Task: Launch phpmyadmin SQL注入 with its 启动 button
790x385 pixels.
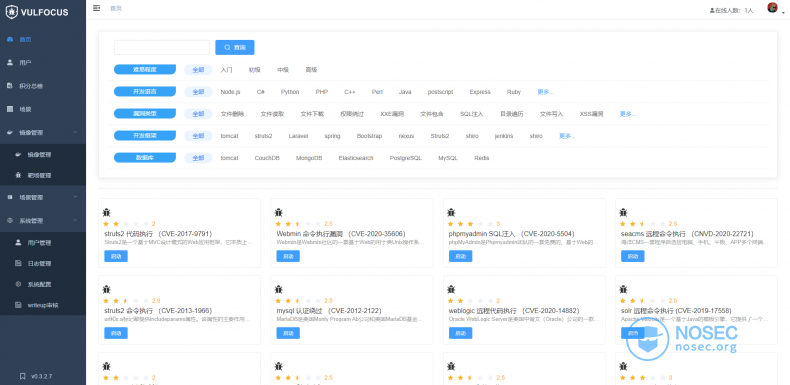Action: coord(460,256)
